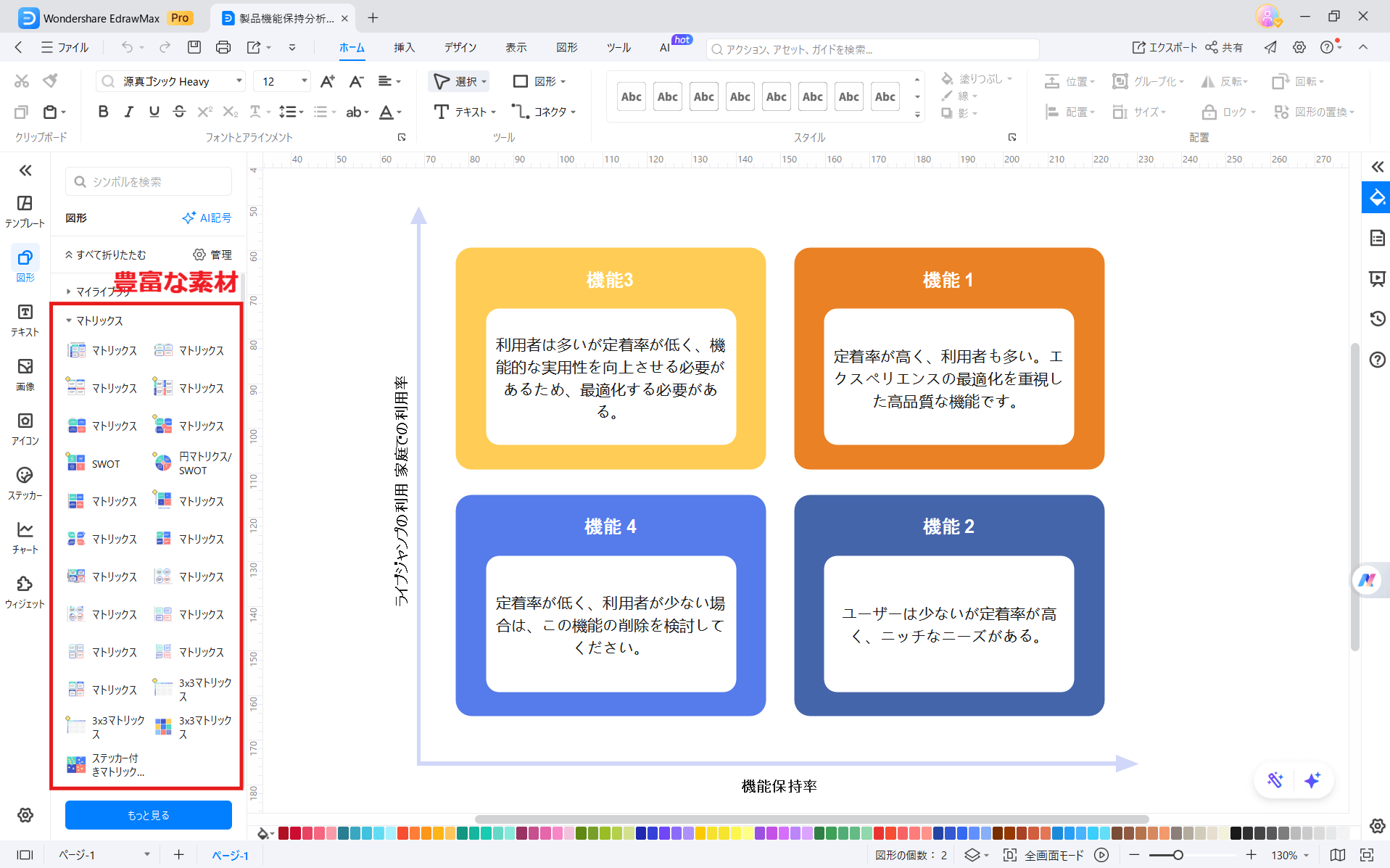1390x868 pixels.
Task: Toggle underline formatting
Action: click(154, 112)
